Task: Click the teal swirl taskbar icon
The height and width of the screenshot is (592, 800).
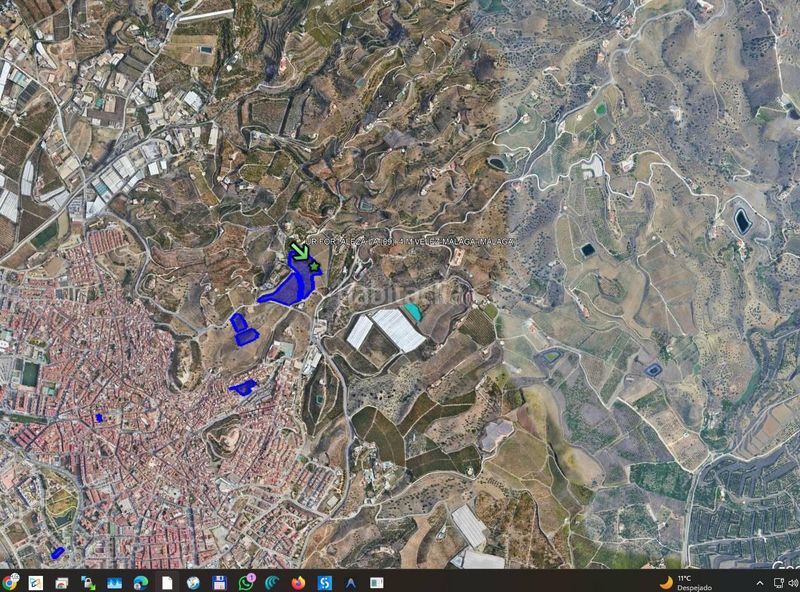Action: click(x=272, y=582)
